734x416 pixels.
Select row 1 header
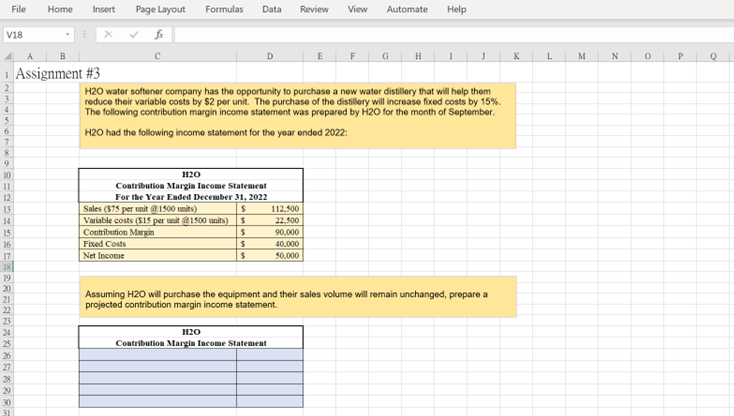(7, 74)
